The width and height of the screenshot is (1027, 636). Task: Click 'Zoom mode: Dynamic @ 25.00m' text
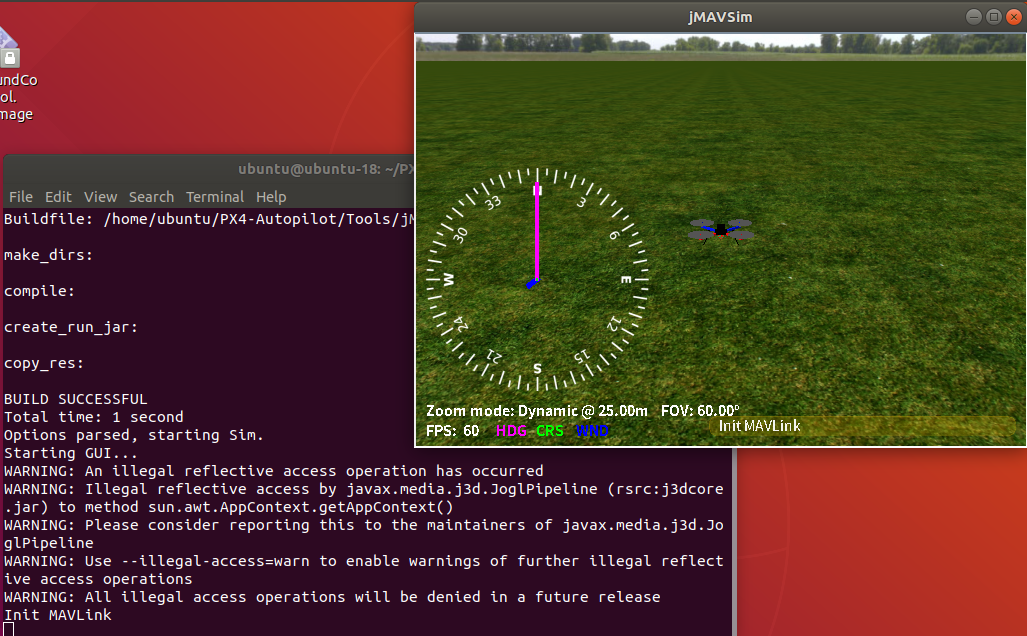536,411
